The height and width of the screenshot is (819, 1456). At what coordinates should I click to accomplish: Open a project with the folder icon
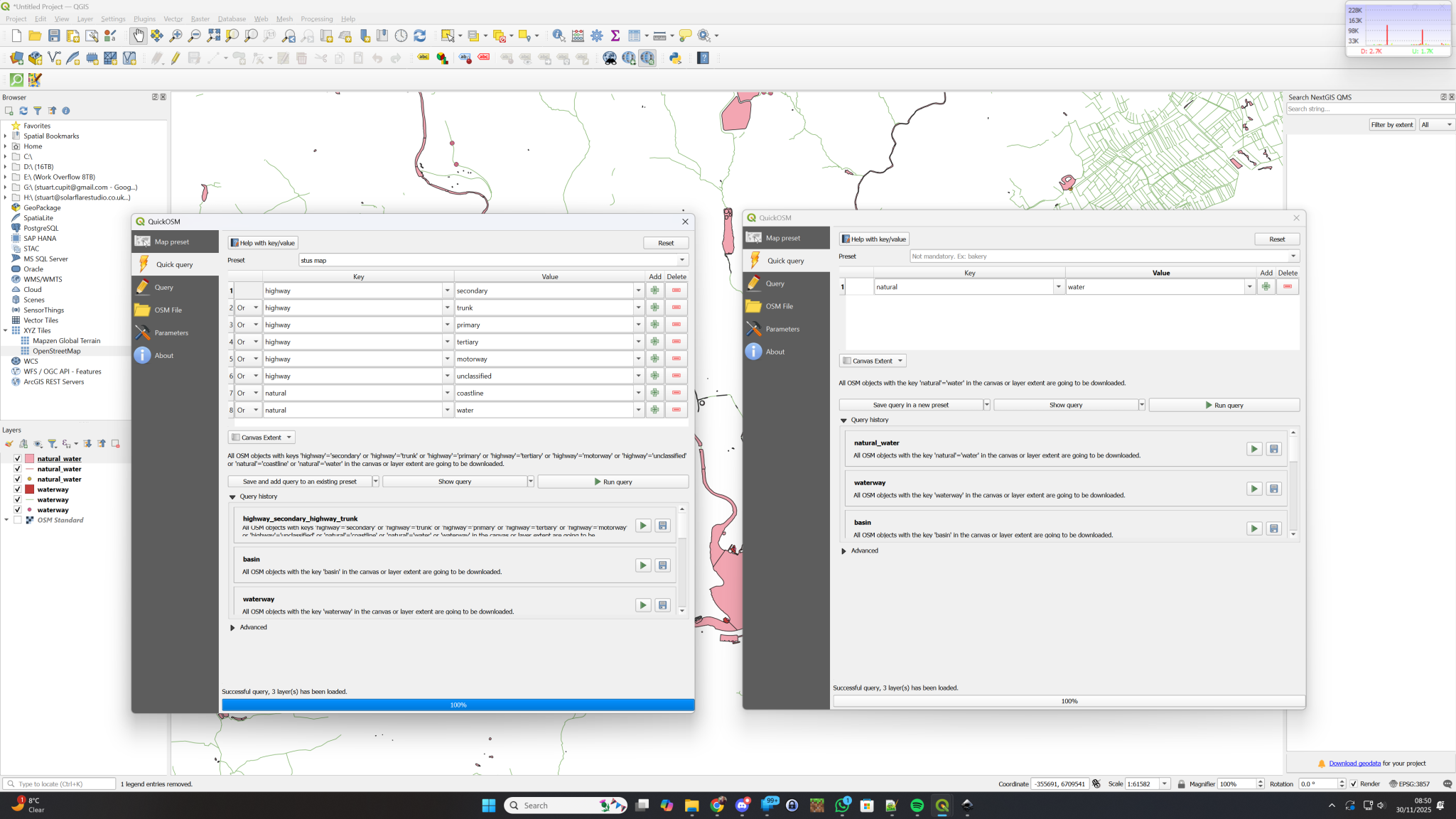click(35, 36)
